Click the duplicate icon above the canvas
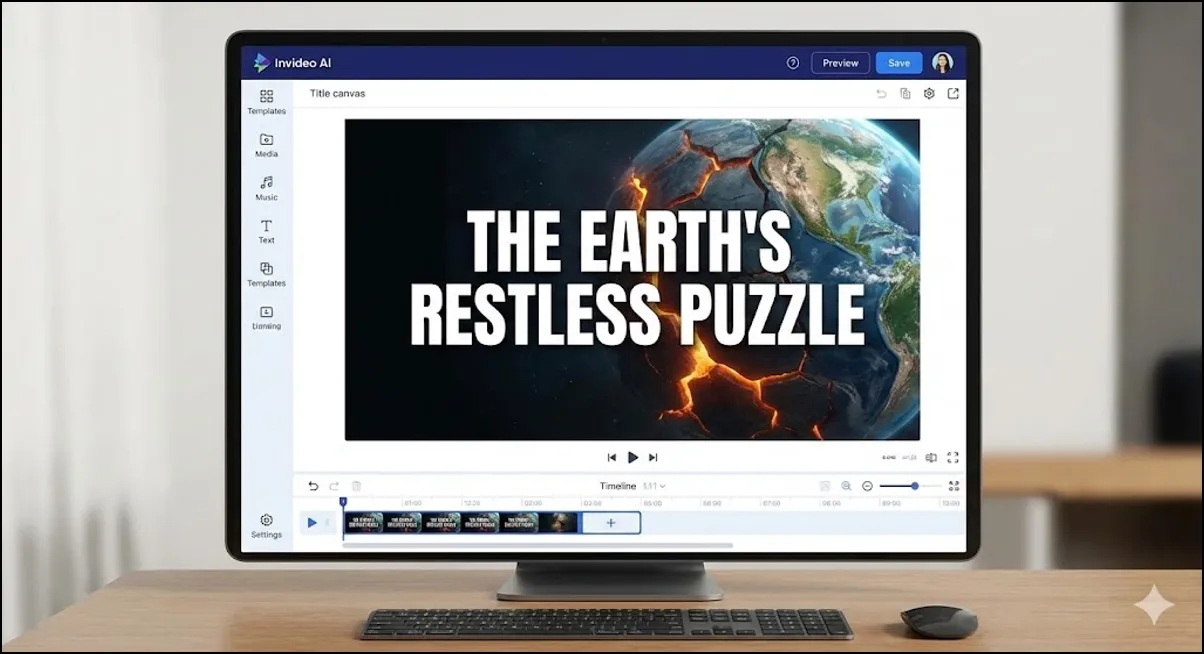 [x=905, y=93]
